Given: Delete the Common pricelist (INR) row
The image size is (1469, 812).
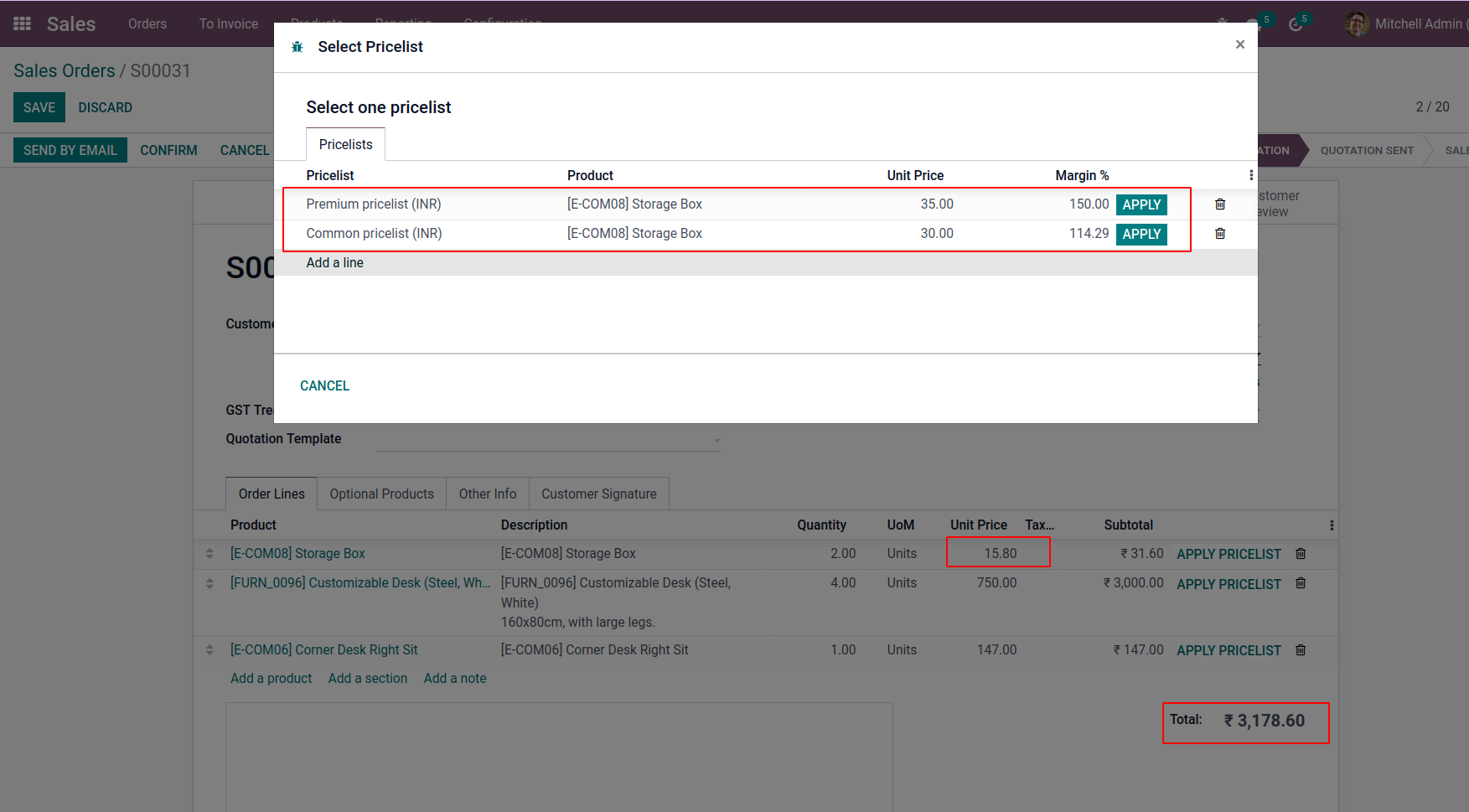Looking at the screenshot, I should (x=1220, y=234).
